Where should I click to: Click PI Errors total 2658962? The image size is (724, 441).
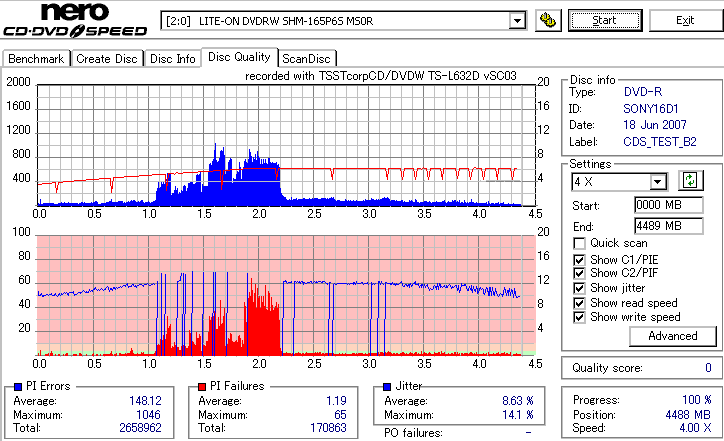(140, 428)
